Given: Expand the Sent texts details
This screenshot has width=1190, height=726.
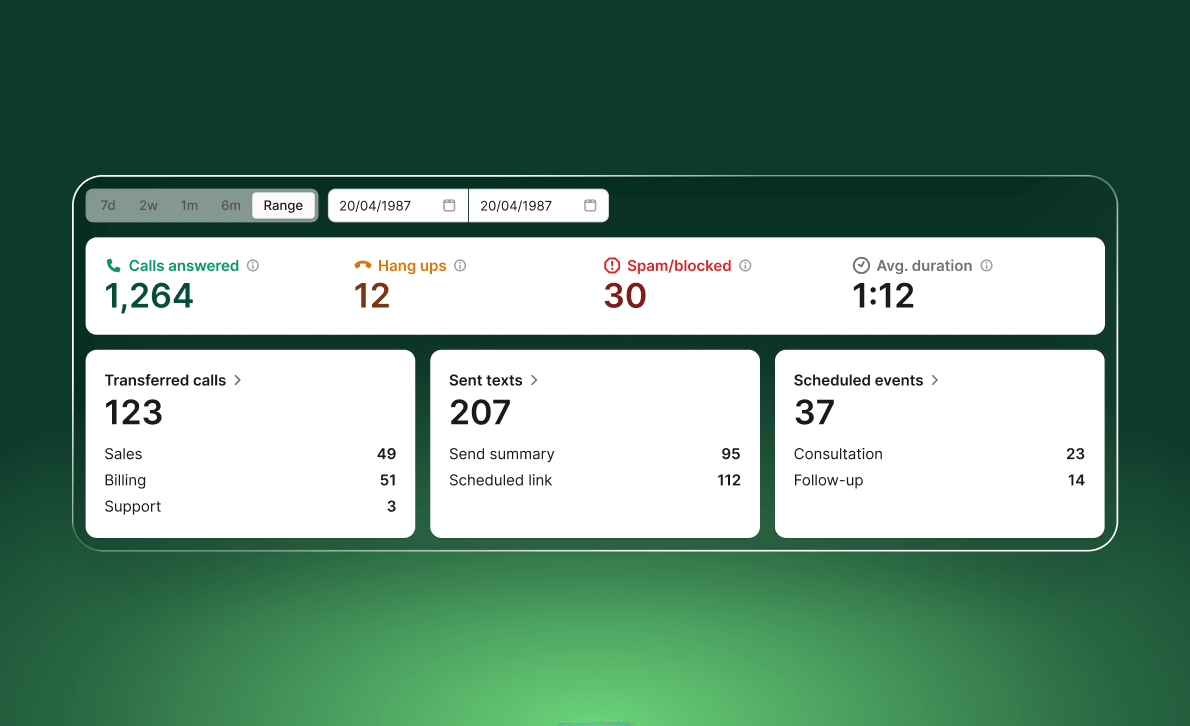Looking at the screenshot, I should click(533, 380).
